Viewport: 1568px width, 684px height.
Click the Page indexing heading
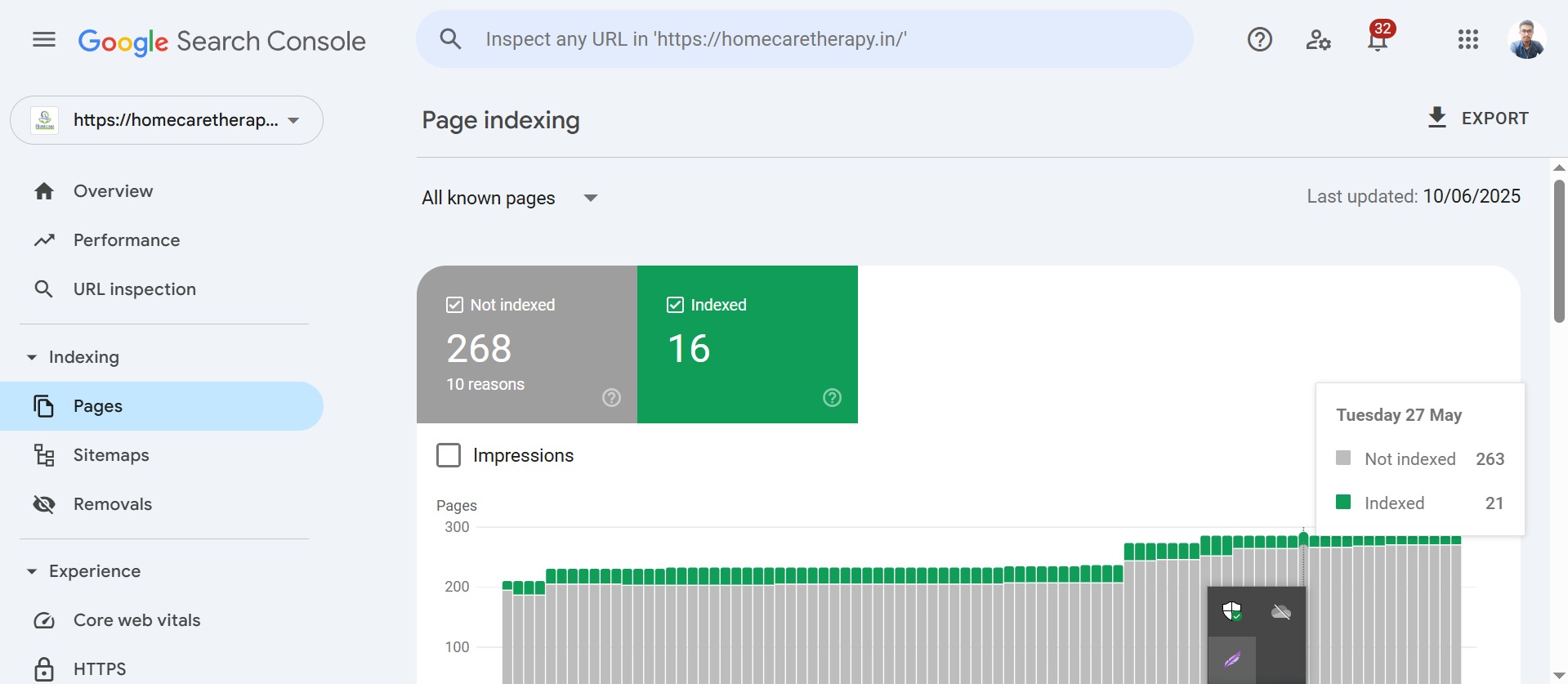(501, 120)
